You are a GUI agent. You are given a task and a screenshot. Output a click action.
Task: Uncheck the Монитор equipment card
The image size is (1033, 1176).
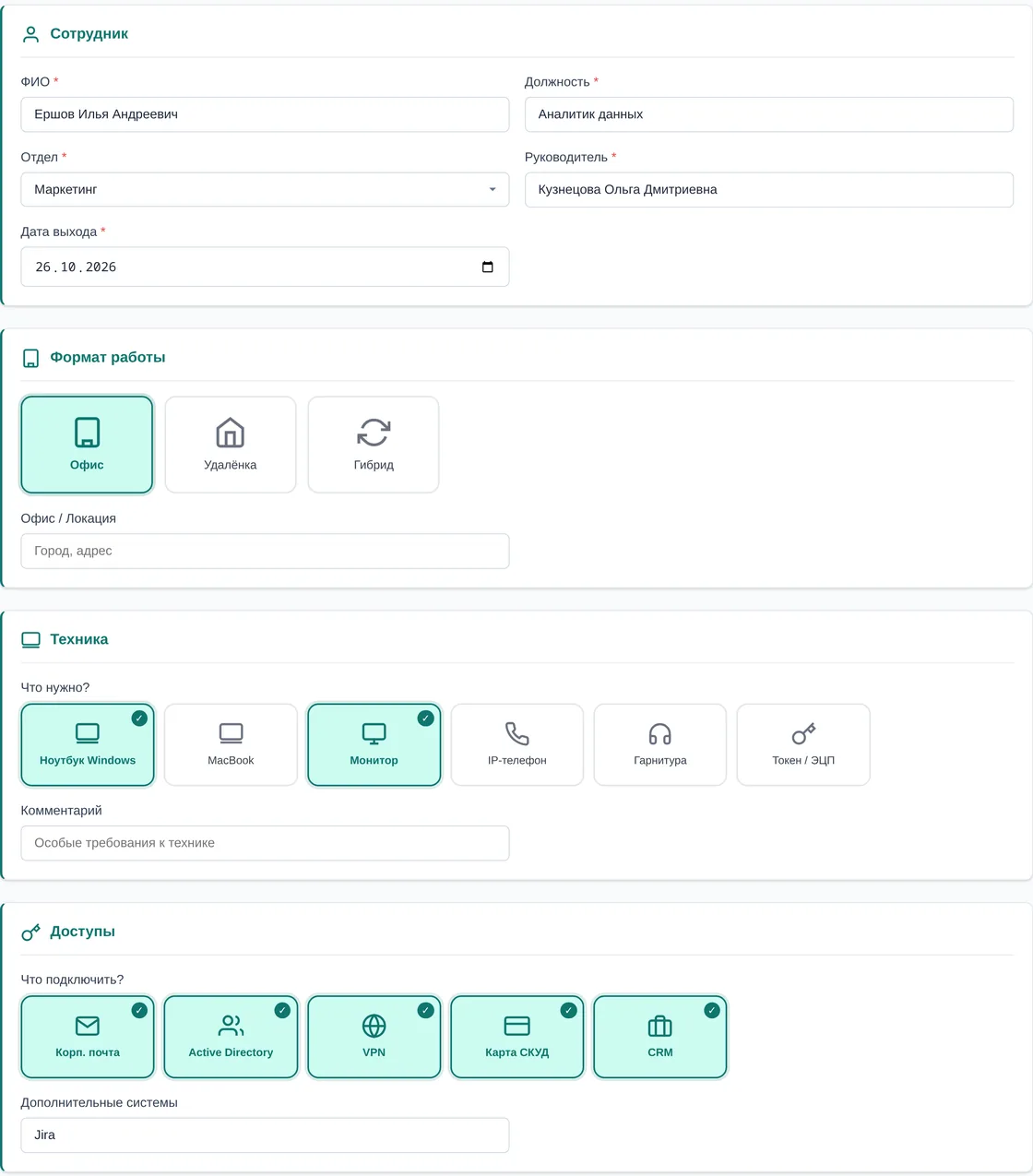pos(374,745)
